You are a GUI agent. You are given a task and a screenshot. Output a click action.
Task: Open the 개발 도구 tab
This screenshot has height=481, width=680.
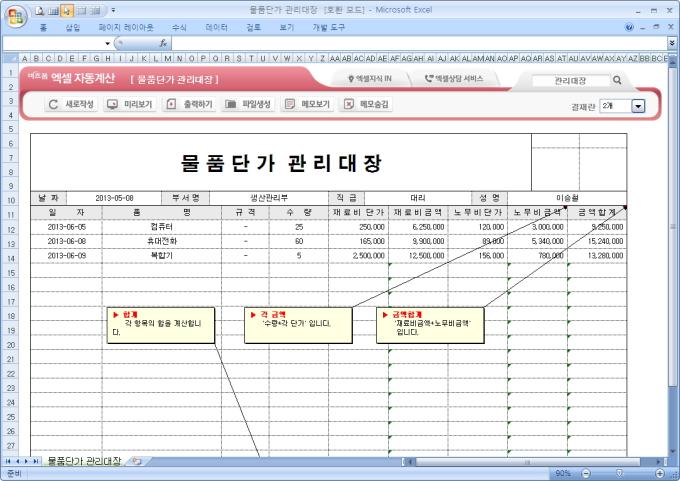click(x=328, y=27)
